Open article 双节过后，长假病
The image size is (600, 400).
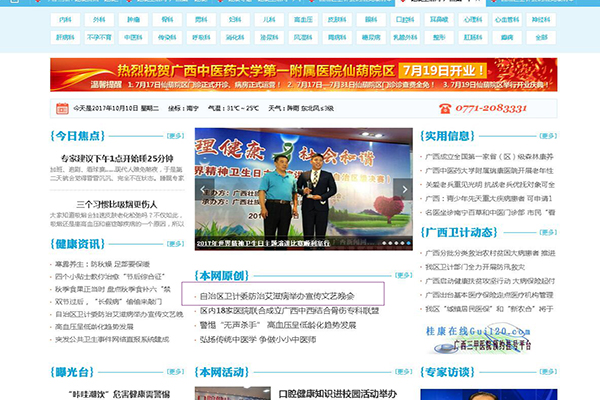click(108, 302)
